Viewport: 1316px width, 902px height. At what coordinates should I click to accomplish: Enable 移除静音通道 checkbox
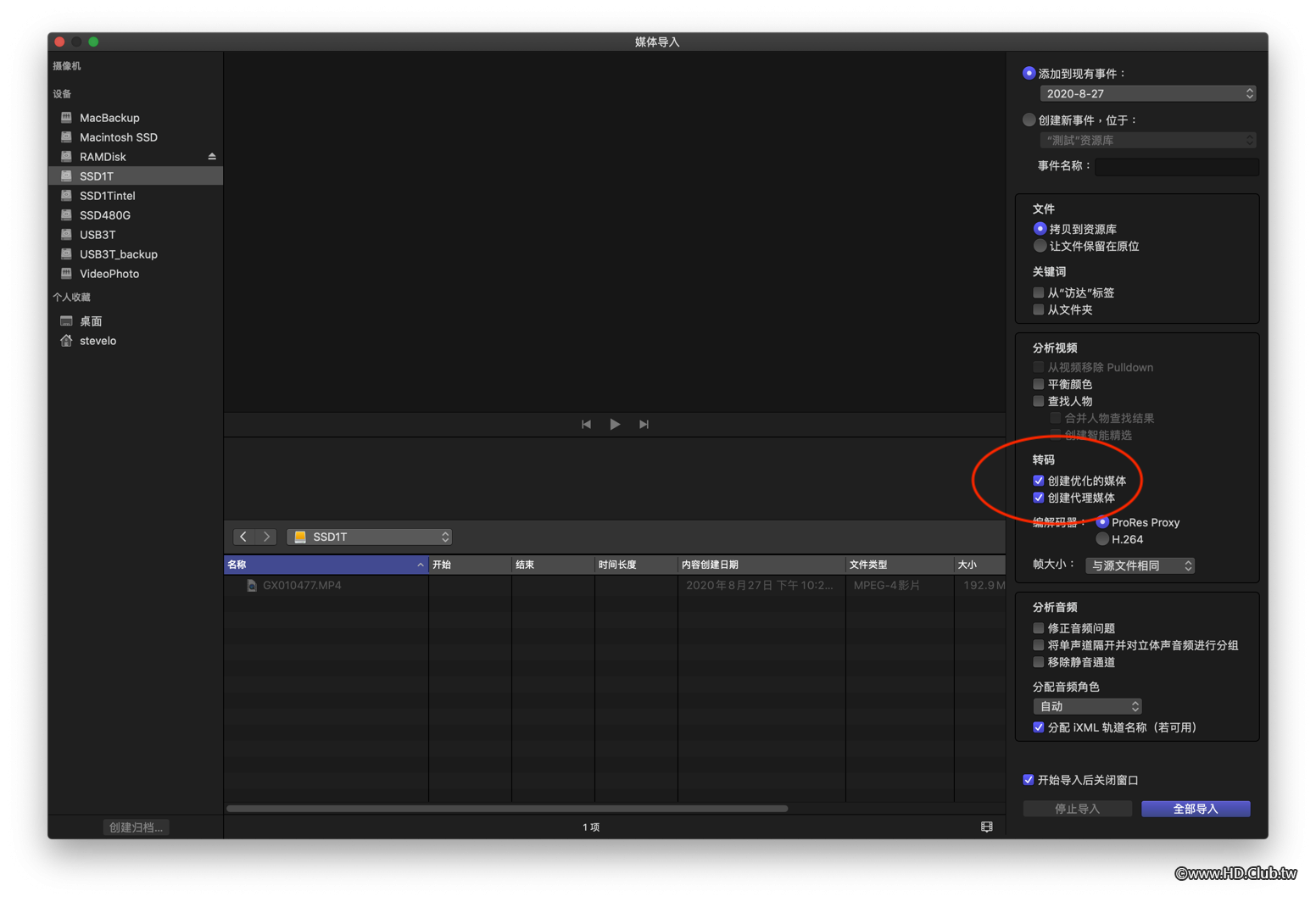click(1038, 662)
